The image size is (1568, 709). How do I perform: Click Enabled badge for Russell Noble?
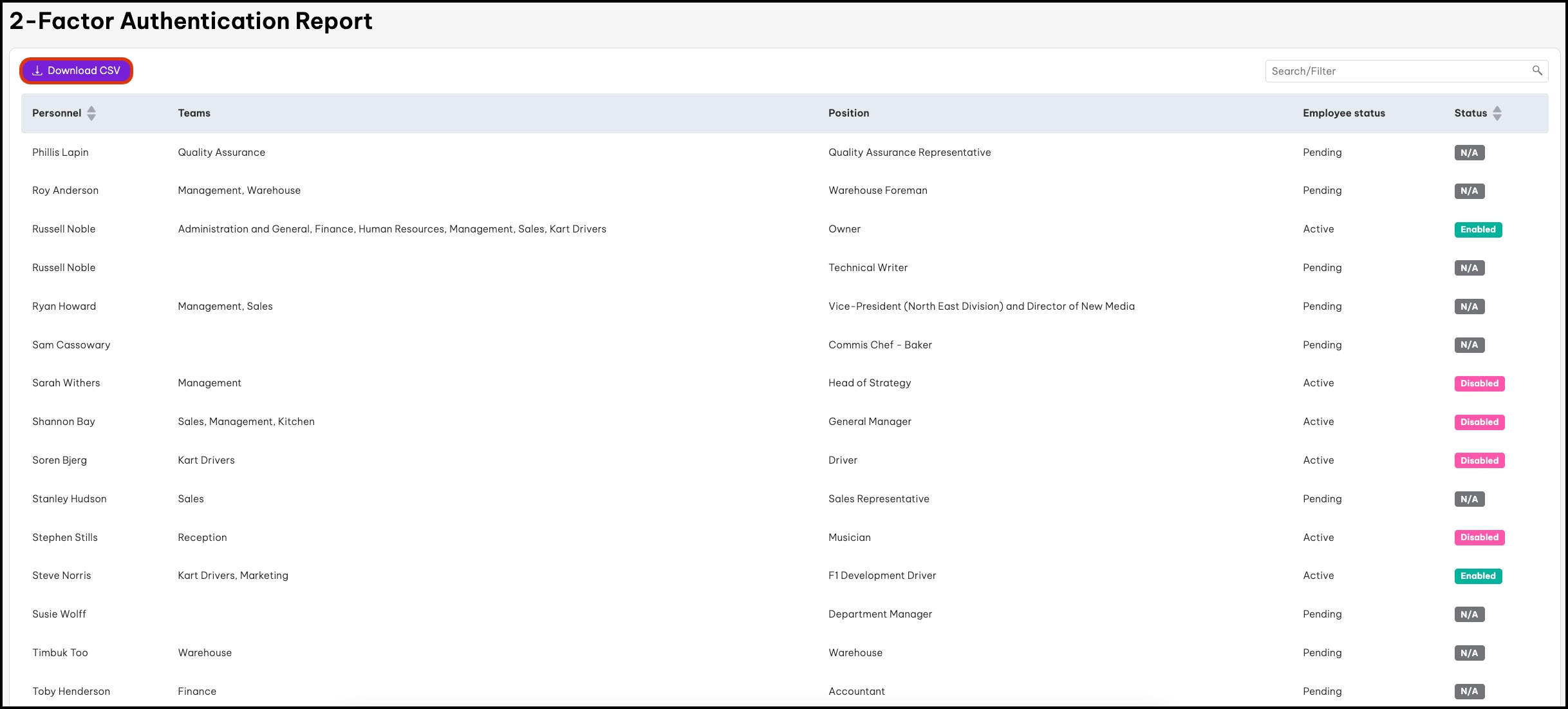[1478, 230]
